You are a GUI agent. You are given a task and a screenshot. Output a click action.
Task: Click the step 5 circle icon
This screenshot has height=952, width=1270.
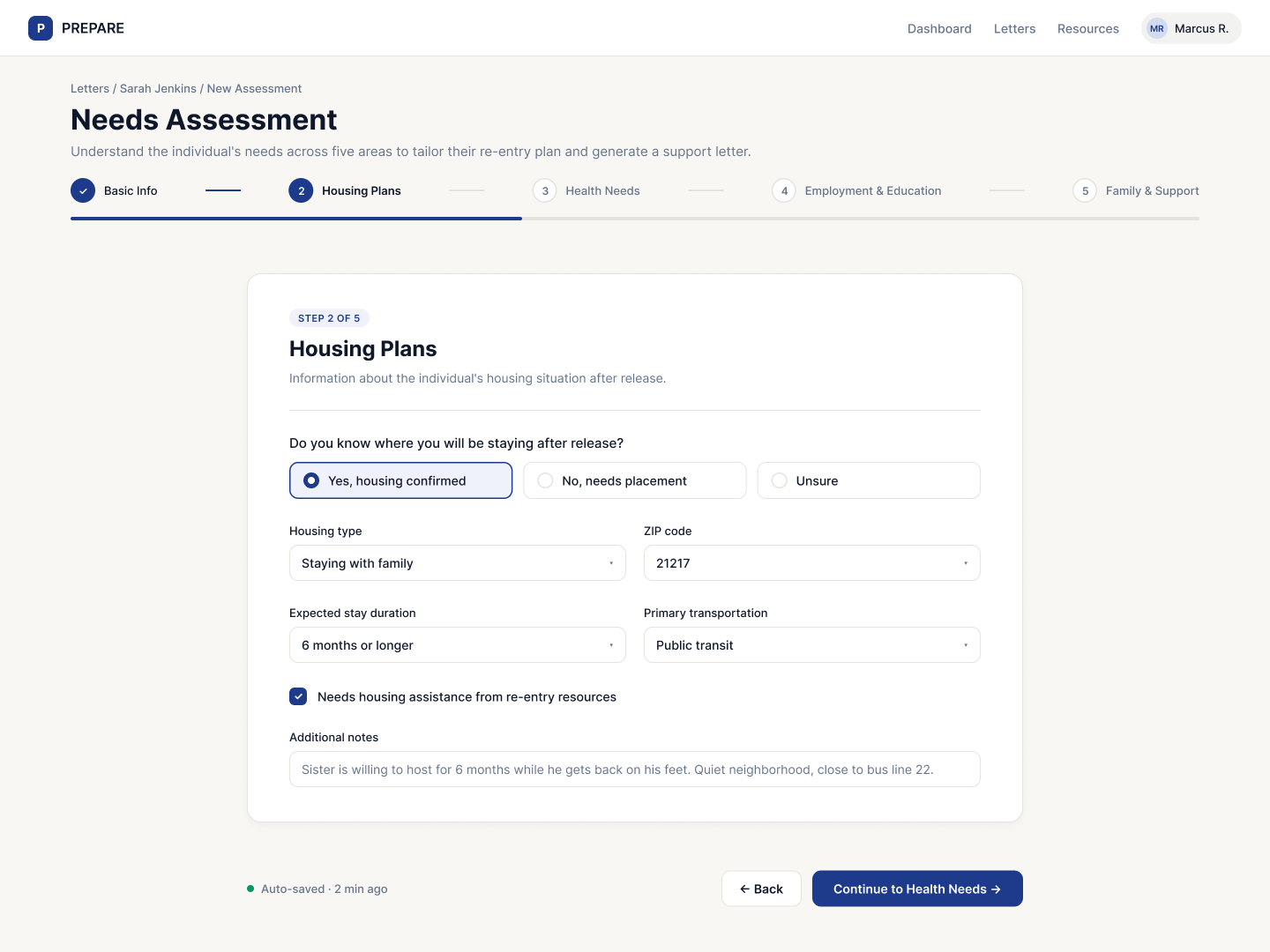pyautogui.click(x=1085, y=190)
